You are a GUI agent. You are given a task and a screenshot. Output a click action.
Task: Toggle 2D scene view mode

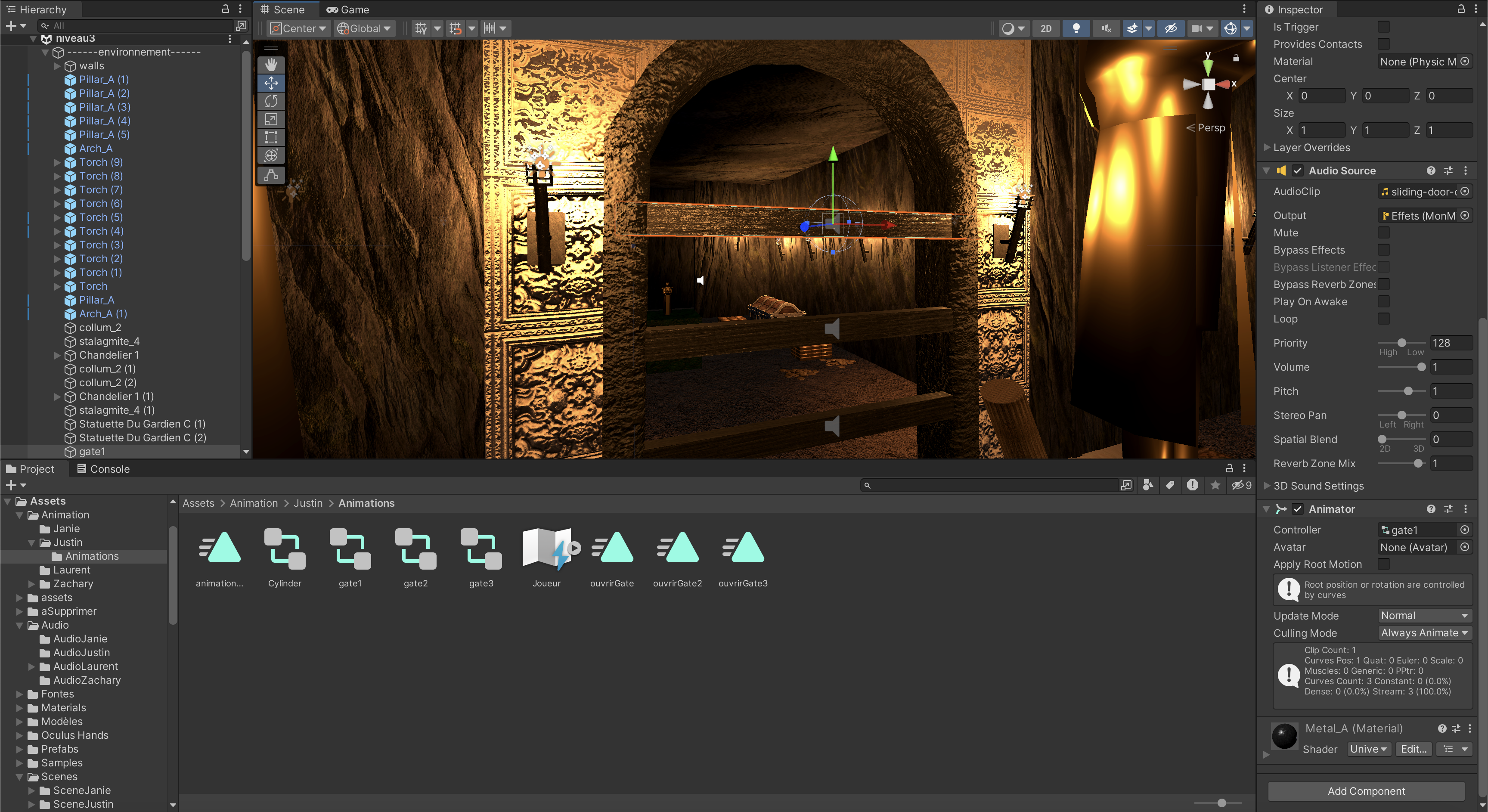[1045, 28]
